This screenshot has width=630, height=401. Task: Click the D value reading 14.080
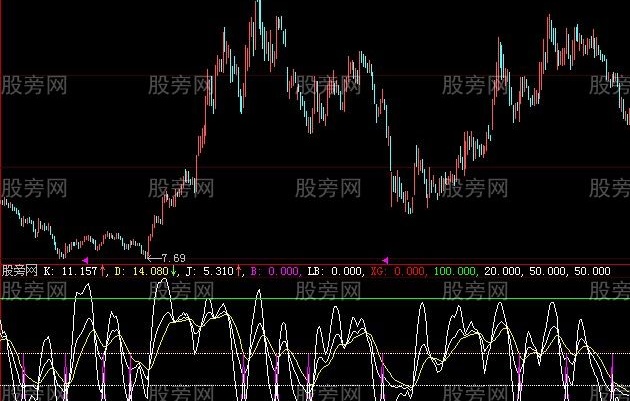click(x=150, y=271)
